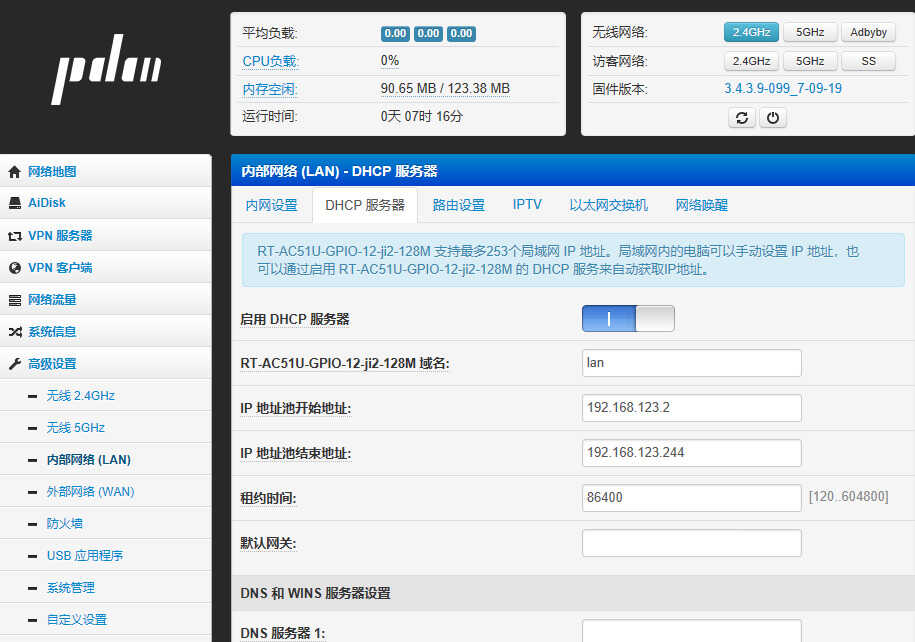Click the VPN 服务器 arrows icon
915x642 pixels.
[15, 236]
